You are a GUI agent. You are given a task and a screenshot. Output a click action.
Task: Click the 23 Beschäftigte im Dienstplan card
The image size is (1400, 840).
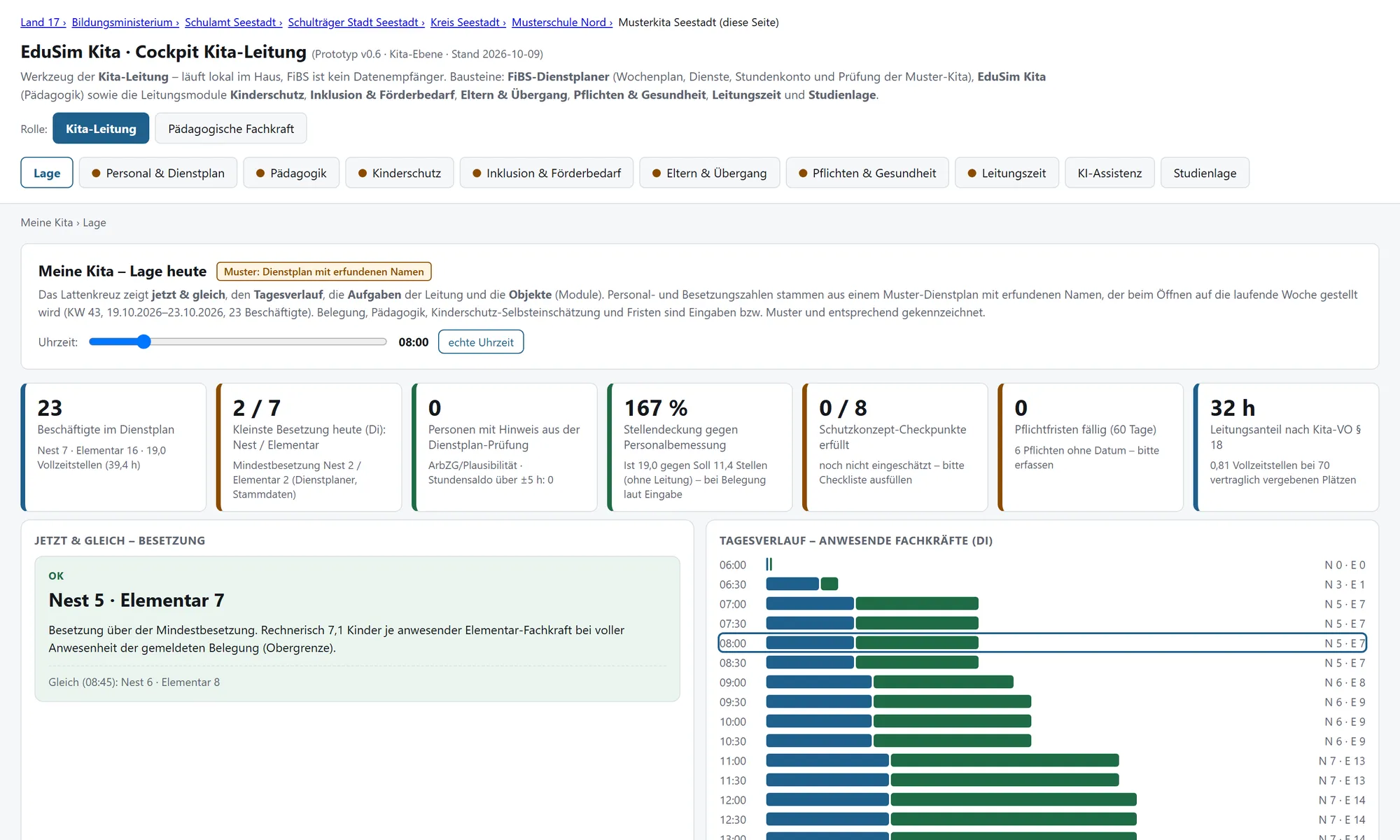pyautogui.click(x=113, y=447)
